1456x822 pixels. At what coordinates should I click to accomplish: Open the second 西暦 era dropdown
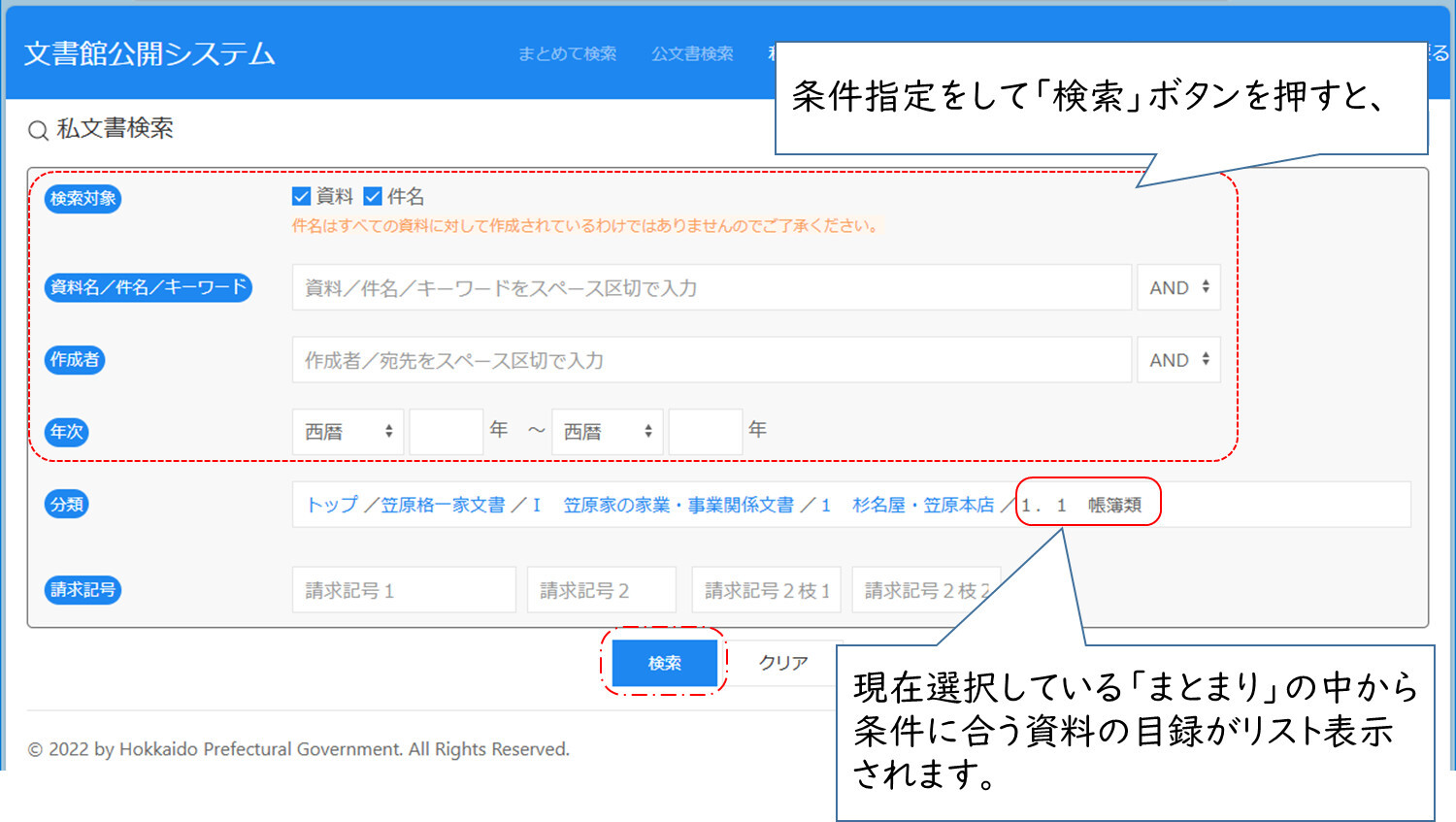(x=607, y=431)
